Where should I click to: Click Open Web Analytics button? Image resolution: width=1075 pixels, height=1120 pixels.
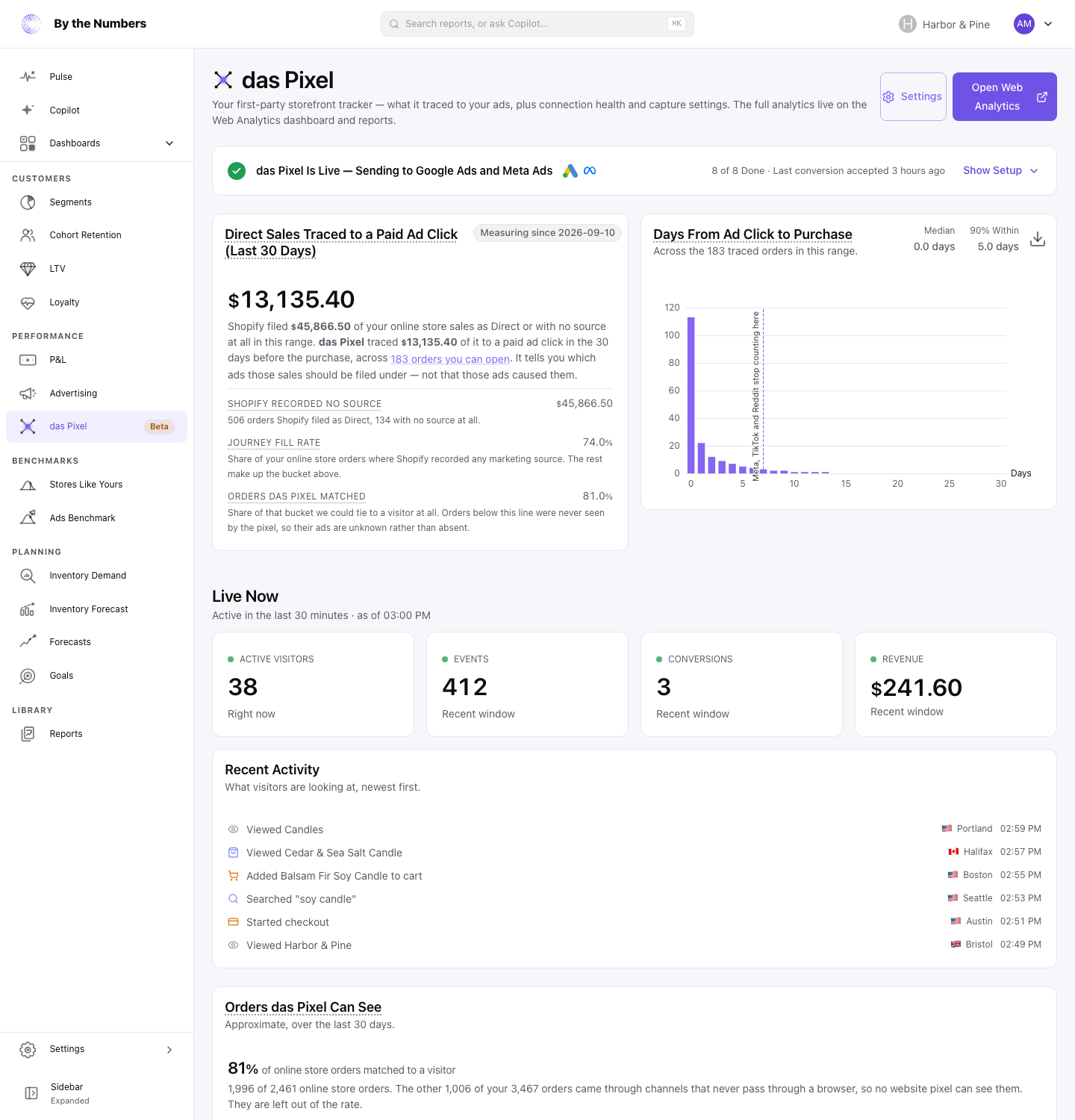(x=1005, y=96)
